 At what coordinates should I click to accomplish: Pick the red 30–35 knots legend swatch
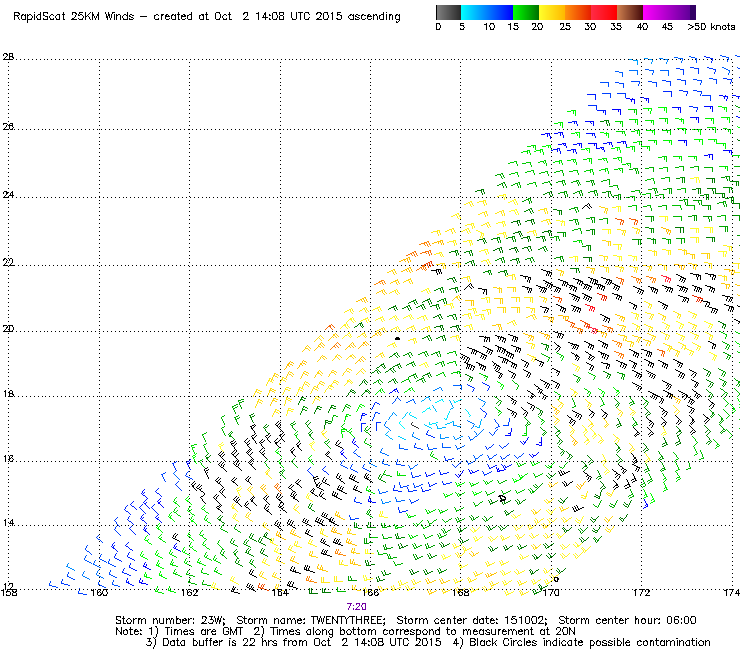tap(604, 12)
